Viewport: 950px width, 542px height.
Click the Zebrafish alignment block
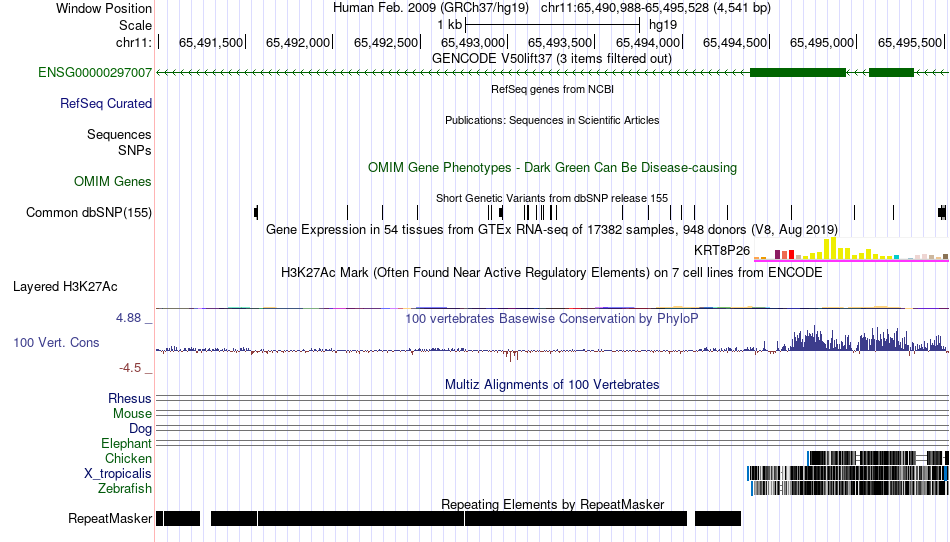pyautogui.click(x=850, y=488)
